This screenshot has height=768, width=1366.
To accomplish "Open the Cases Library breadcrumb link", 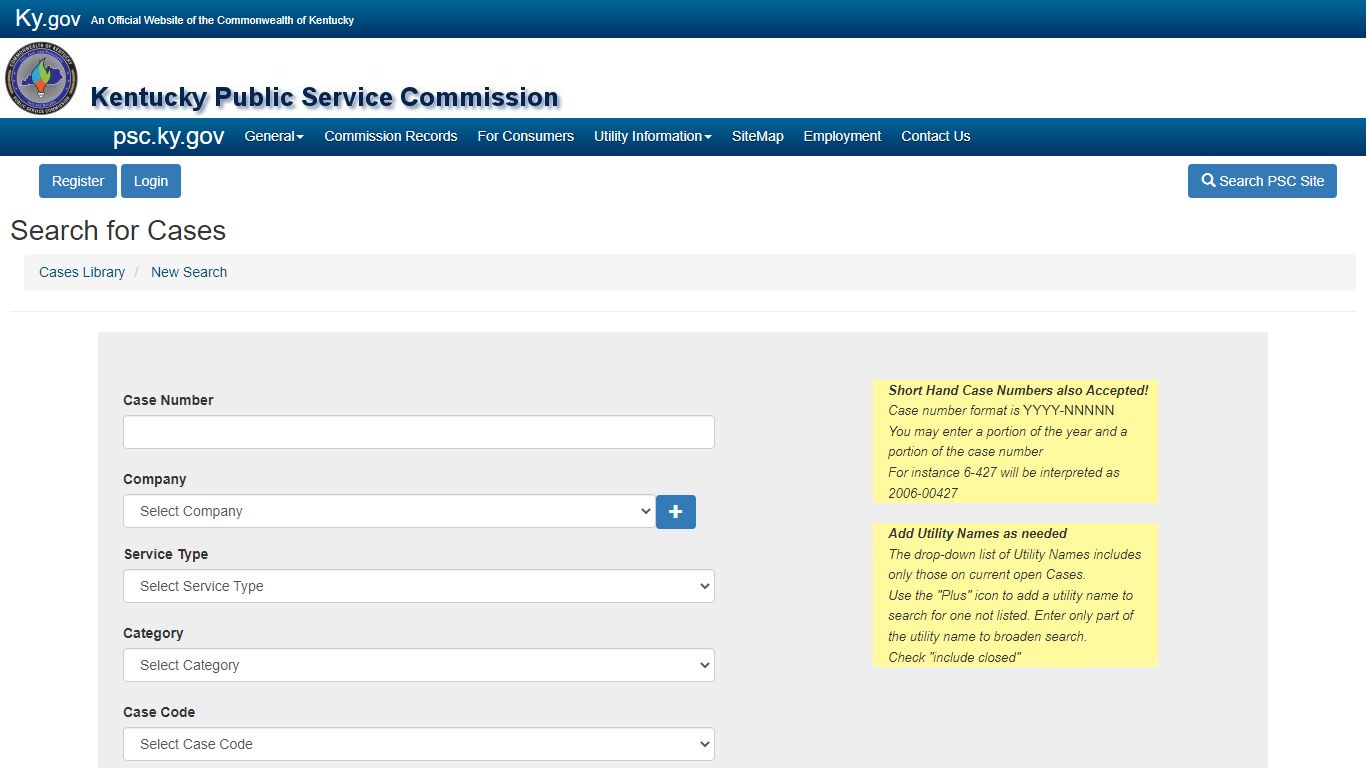I will coord(82,272).
